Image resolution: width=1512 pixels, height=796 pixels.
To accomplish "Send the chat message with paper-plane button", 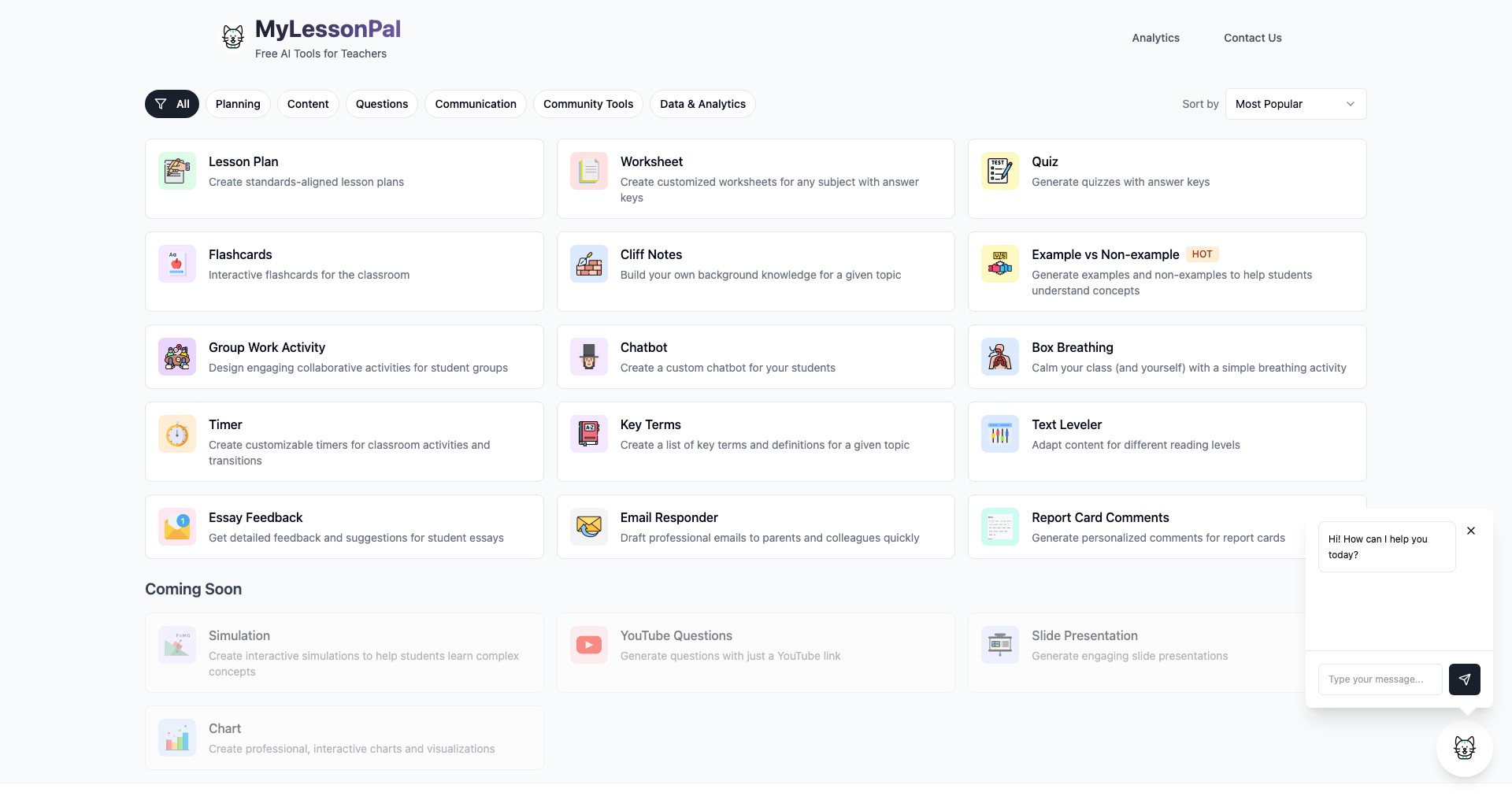I will click(1465, 679).
